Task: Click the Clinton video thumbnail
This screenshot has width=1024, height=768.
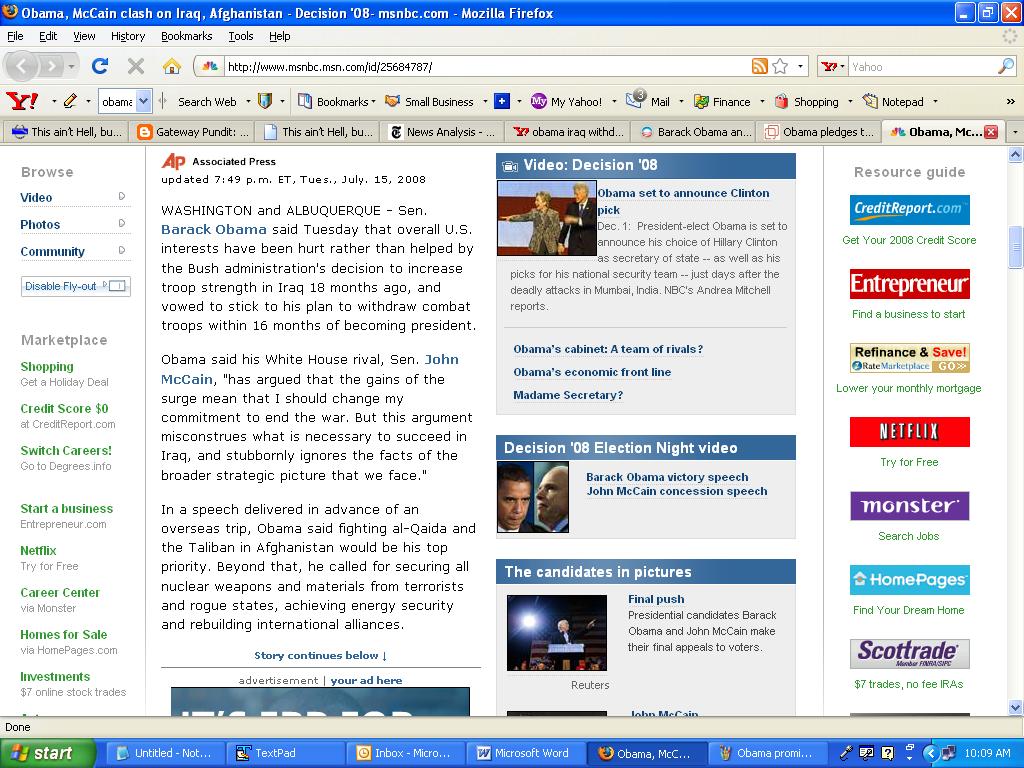Action: click(546, 218)
